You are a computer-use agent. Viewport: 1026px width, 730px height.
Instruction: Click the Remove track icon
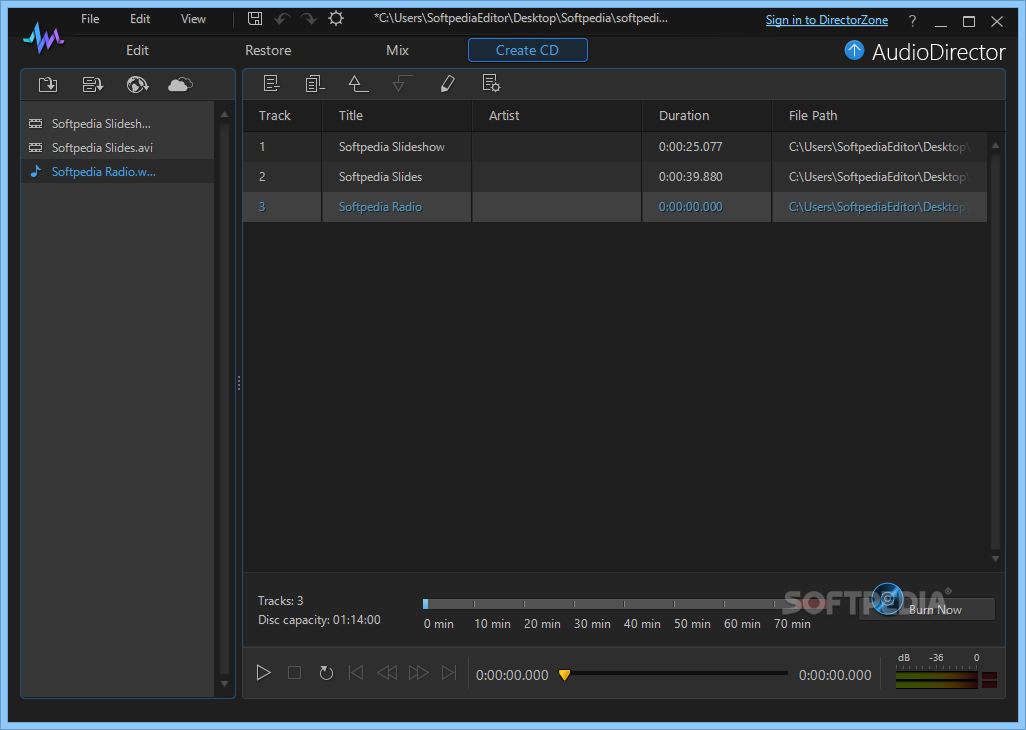pos(315,83)
